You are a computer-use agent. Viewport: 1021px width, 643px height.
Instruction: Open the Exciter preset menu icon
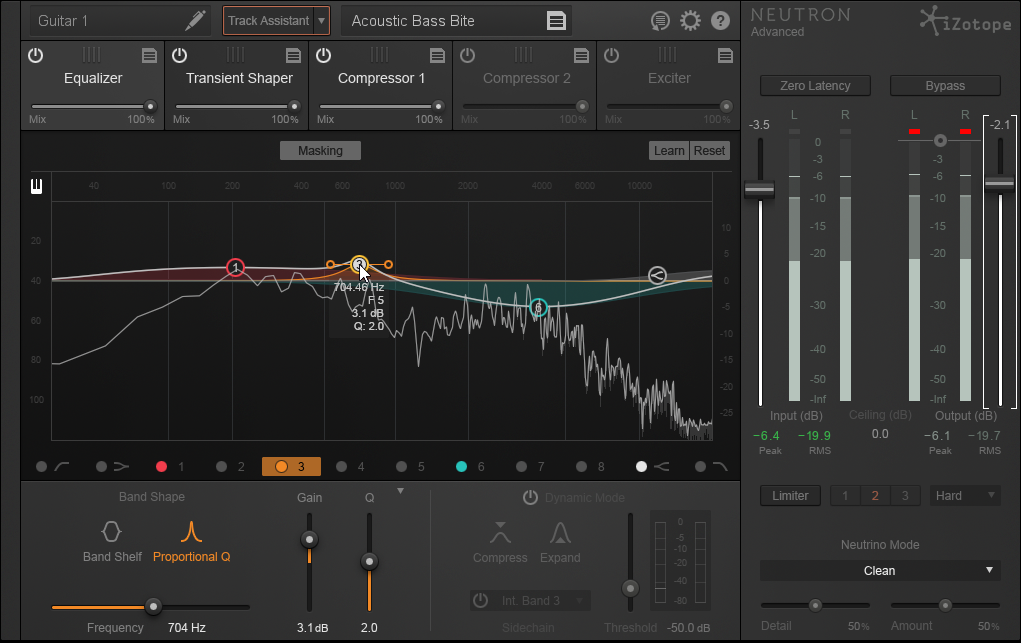725,56
